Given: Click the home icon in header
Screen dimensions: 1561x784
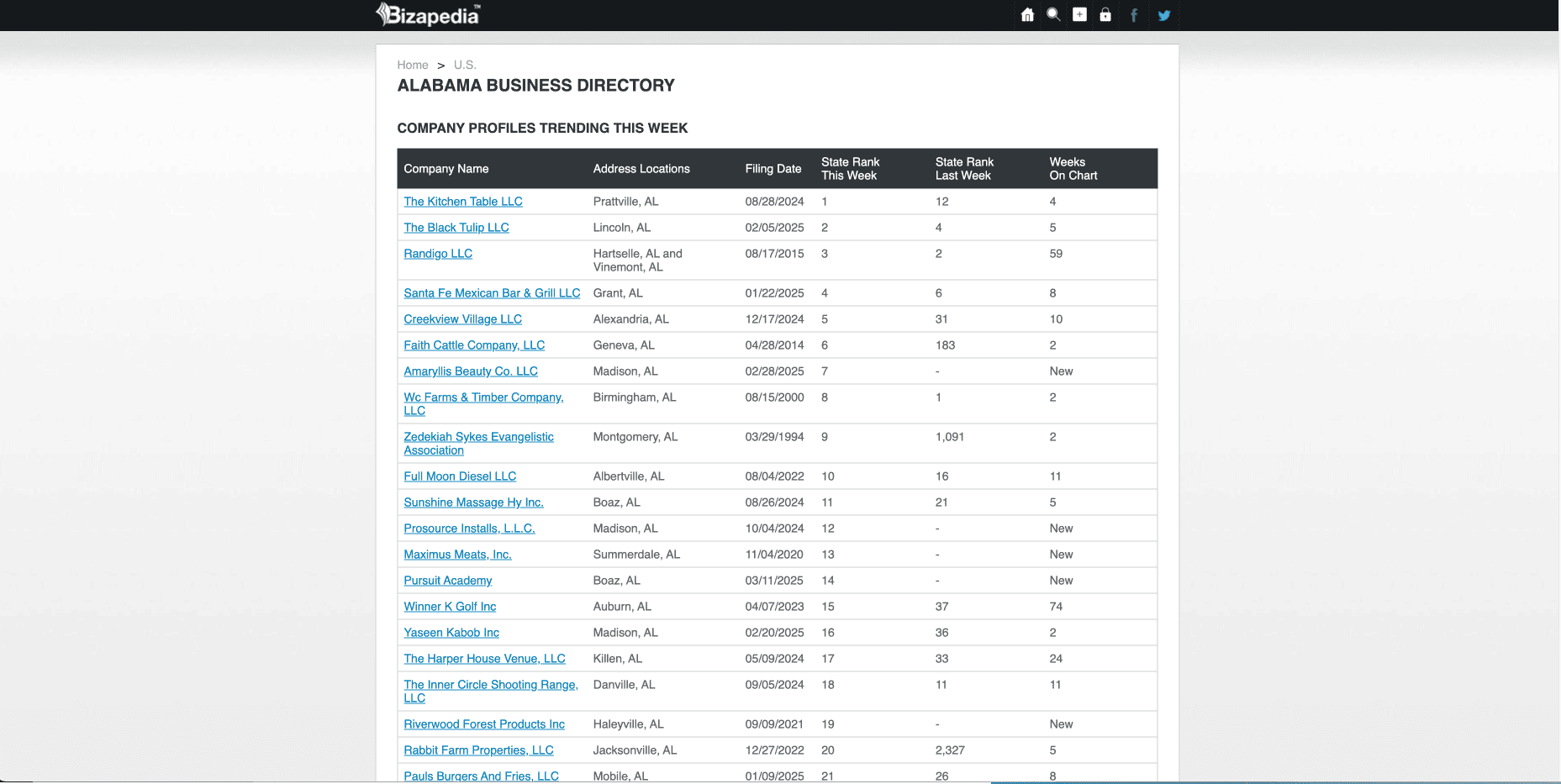Looking at the screenshot, I should point(1027,15).
